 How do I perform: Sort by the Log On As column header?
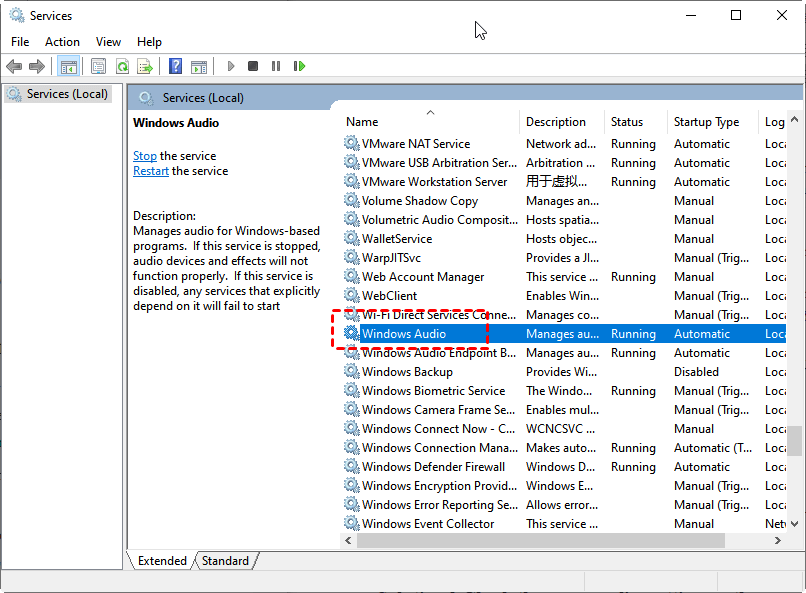774,122
